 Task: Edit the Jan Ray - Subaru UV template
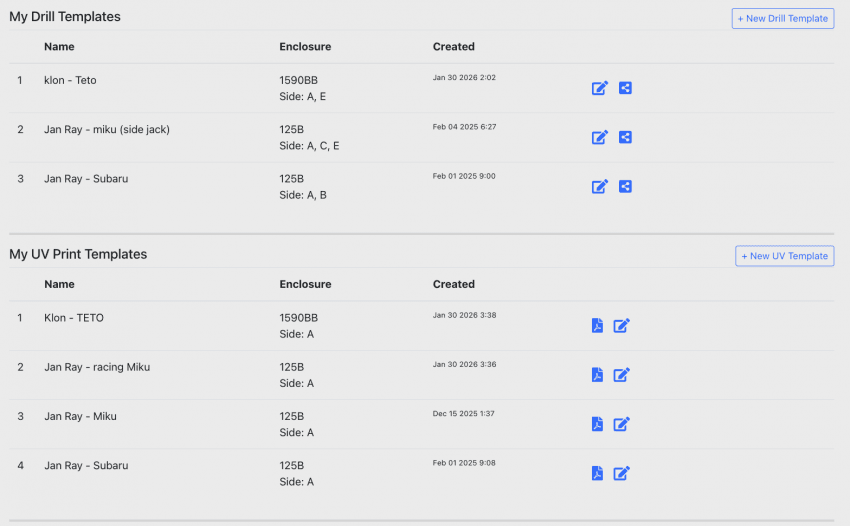point(621,473)
